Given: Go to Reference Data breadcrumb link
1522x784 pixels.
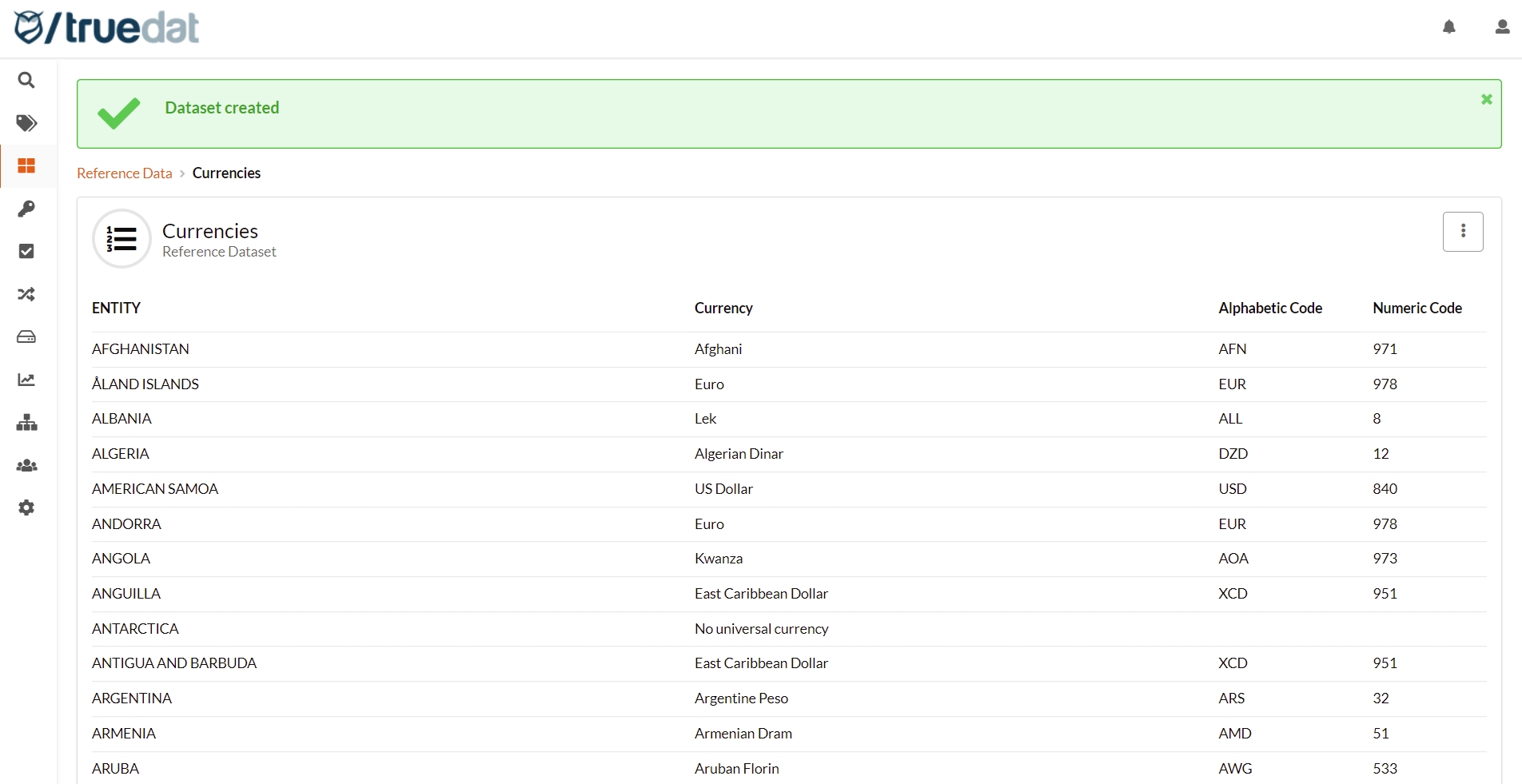Looking at the screenshot, I should pos(124,173).
